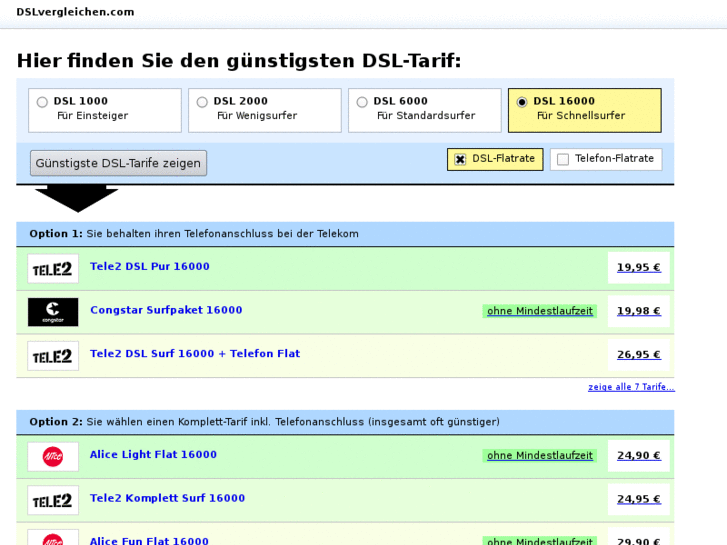Screen dimensions: 727x545
Task: Select the DSL 1000 radio button
Action: pyautogui.click(x=42, y=102)
